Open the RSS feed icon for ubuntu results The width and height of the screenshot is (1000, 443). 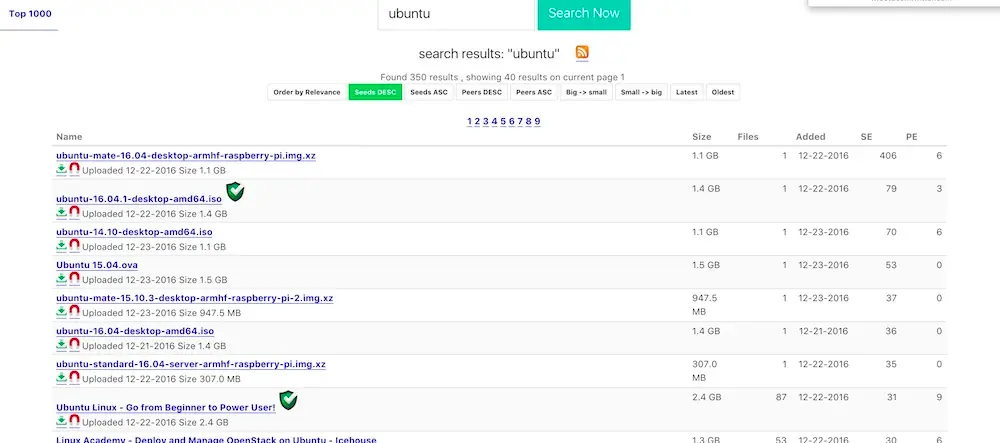(582, 52)
